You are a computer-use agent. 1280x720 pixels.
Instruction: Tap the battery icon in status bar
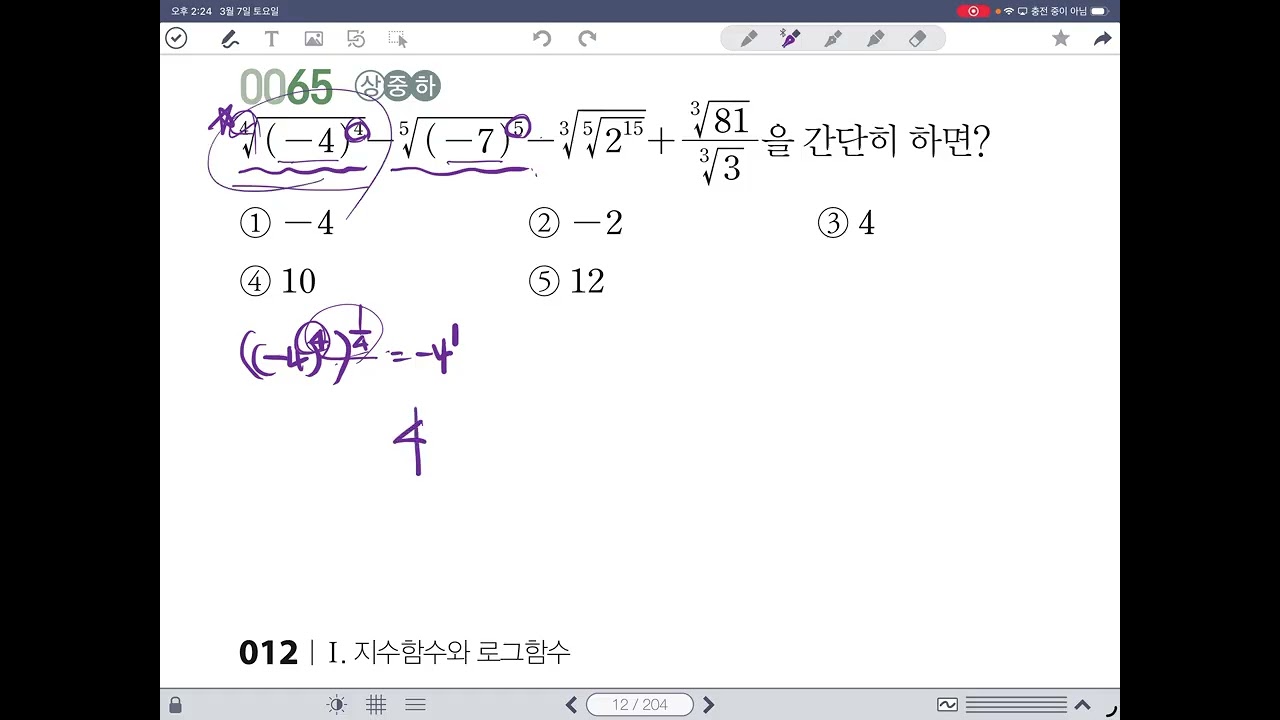(1099, 11)
